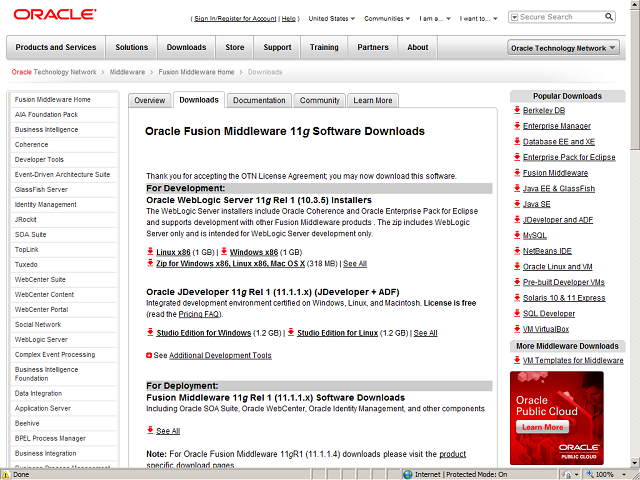Click download arrow icon beside Windows x86
Image resolution: width=640 pixels, height=480 pixels.
[x=223, y=252]
